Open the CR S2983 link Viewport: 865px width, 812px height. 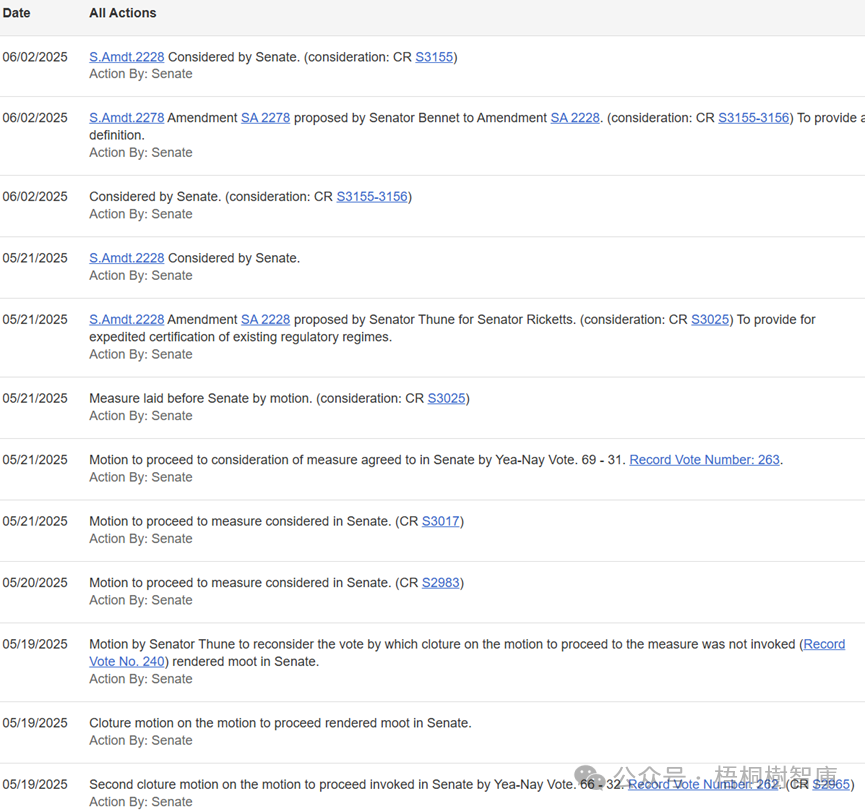pyautogui.click(x=440, y=583)
